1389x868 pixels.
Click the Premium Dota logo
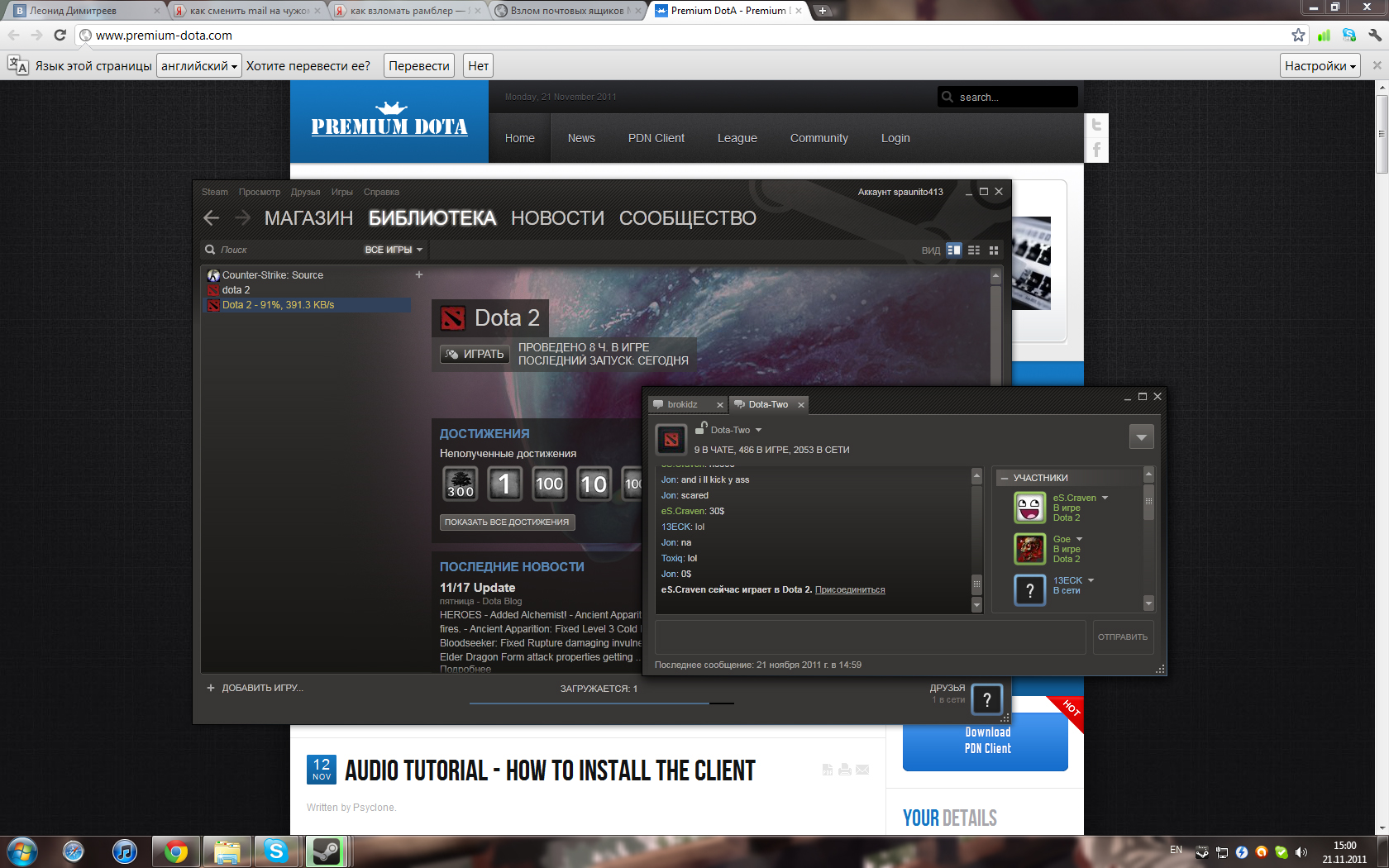(x=389, y=121)
